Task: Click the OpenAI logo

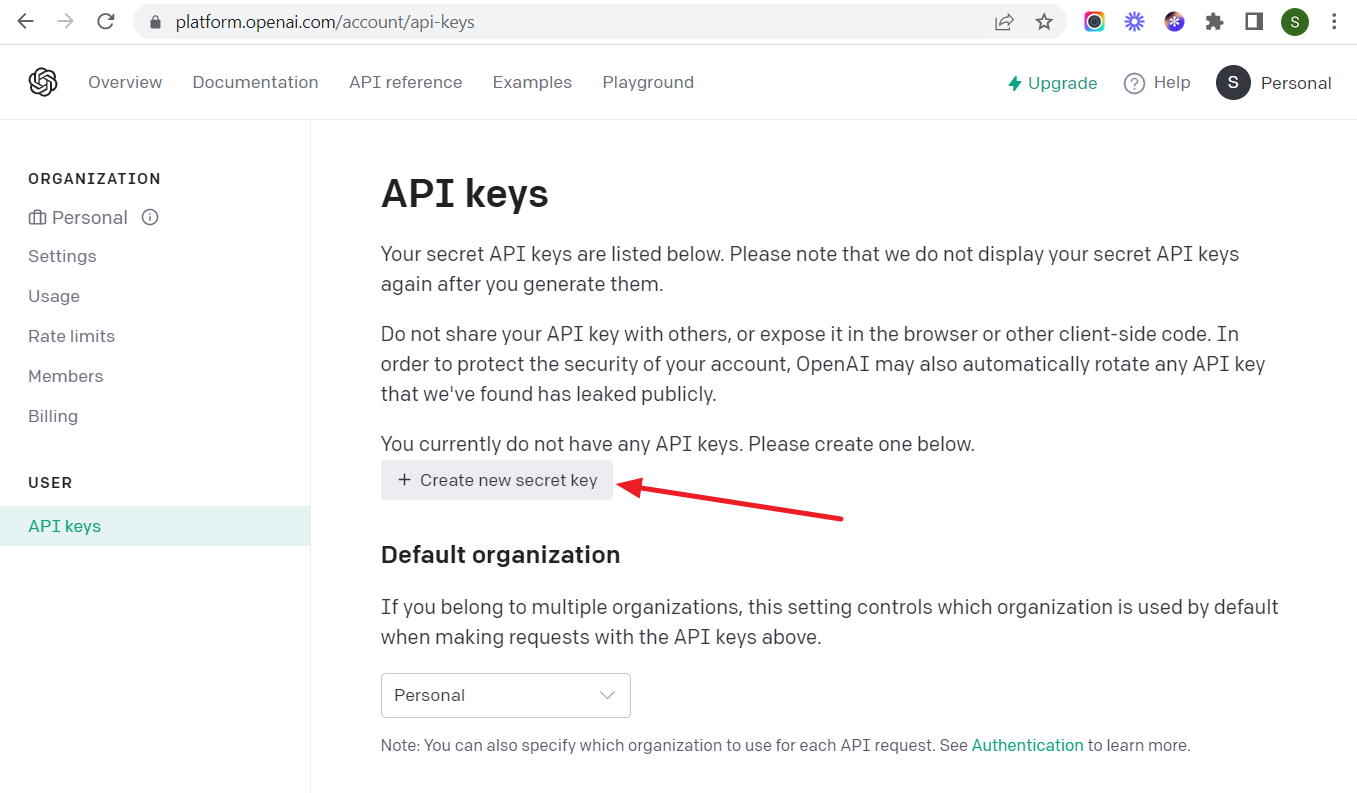Action: tap(43, 82)
